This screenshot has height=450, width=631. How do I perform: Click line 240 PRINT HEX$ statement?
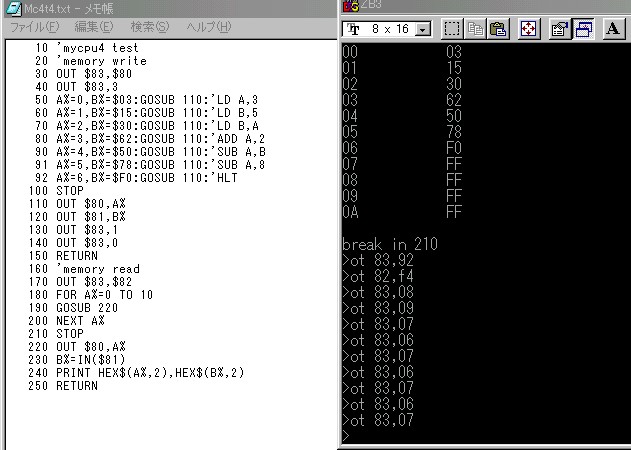coord(136,372)
